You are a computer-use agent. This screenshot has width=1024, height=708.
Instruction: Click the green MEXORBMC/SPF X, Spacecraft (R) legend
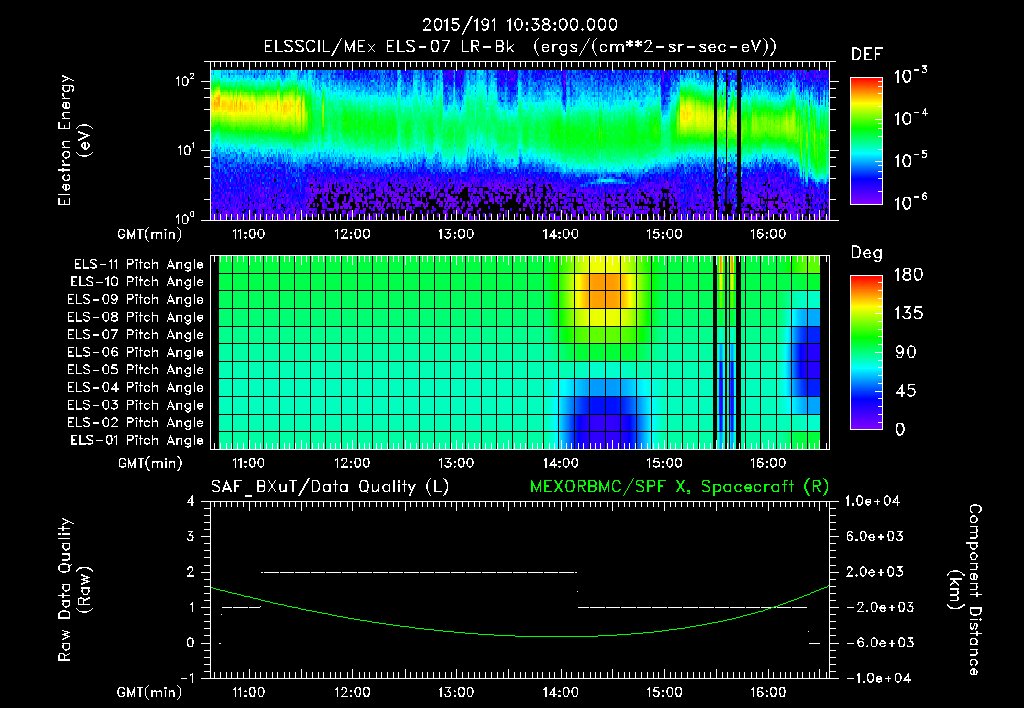click(x=679, y=487)
